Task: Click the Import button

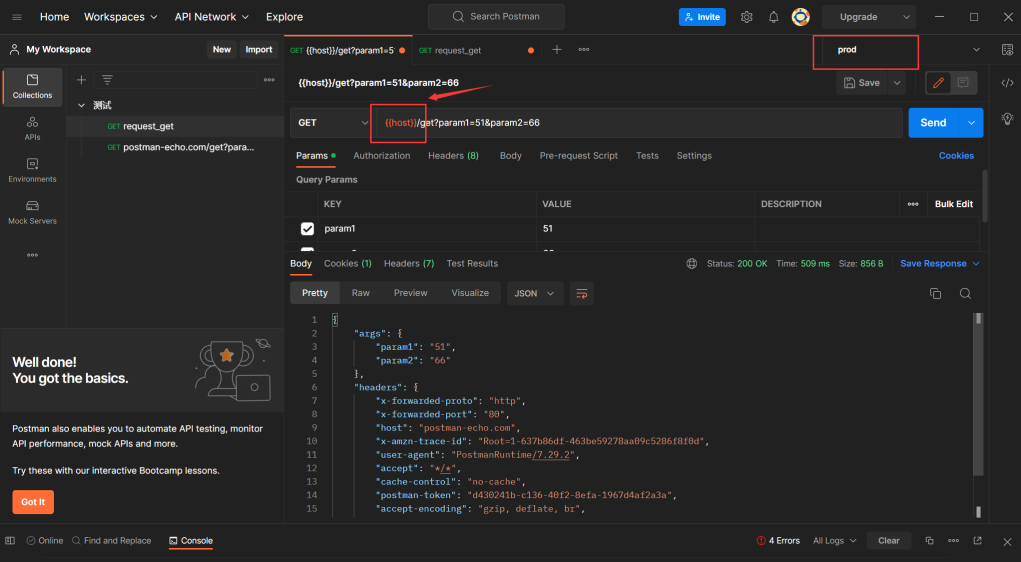Action: coord(259,49)
